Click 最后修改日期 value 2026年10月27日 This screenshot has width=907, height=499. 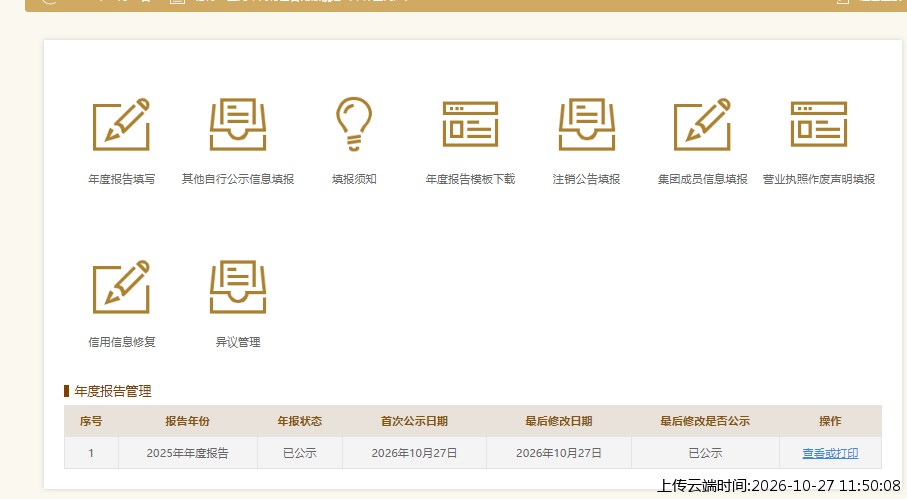coord(559,453)
